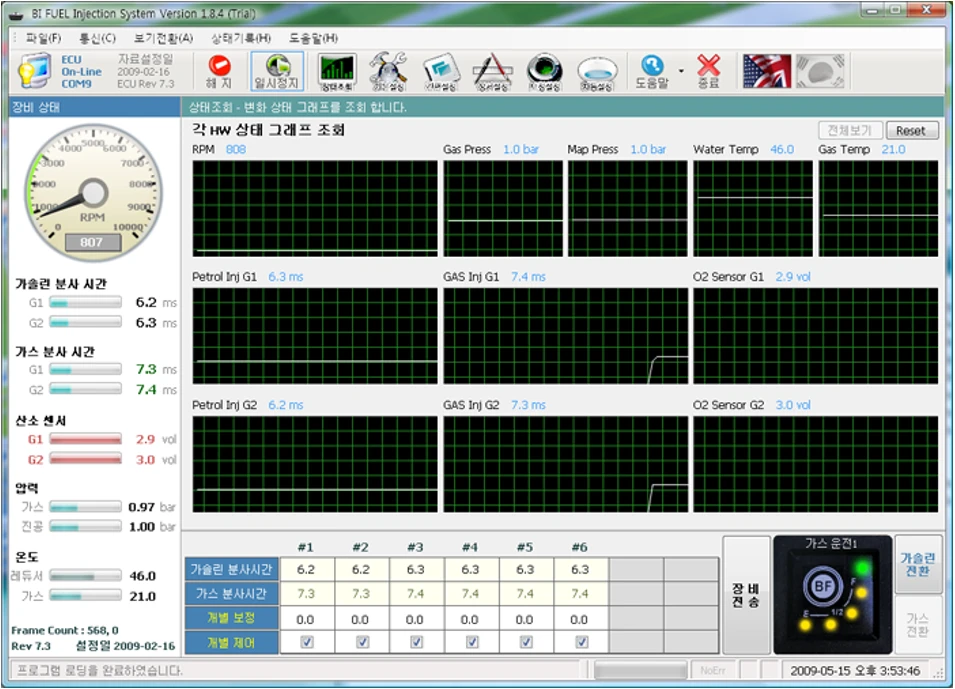Screen dimensions: 955x689
Task: Toggle 개별 제어 checkbox for cylinder #6
Action: coord(582,641)
